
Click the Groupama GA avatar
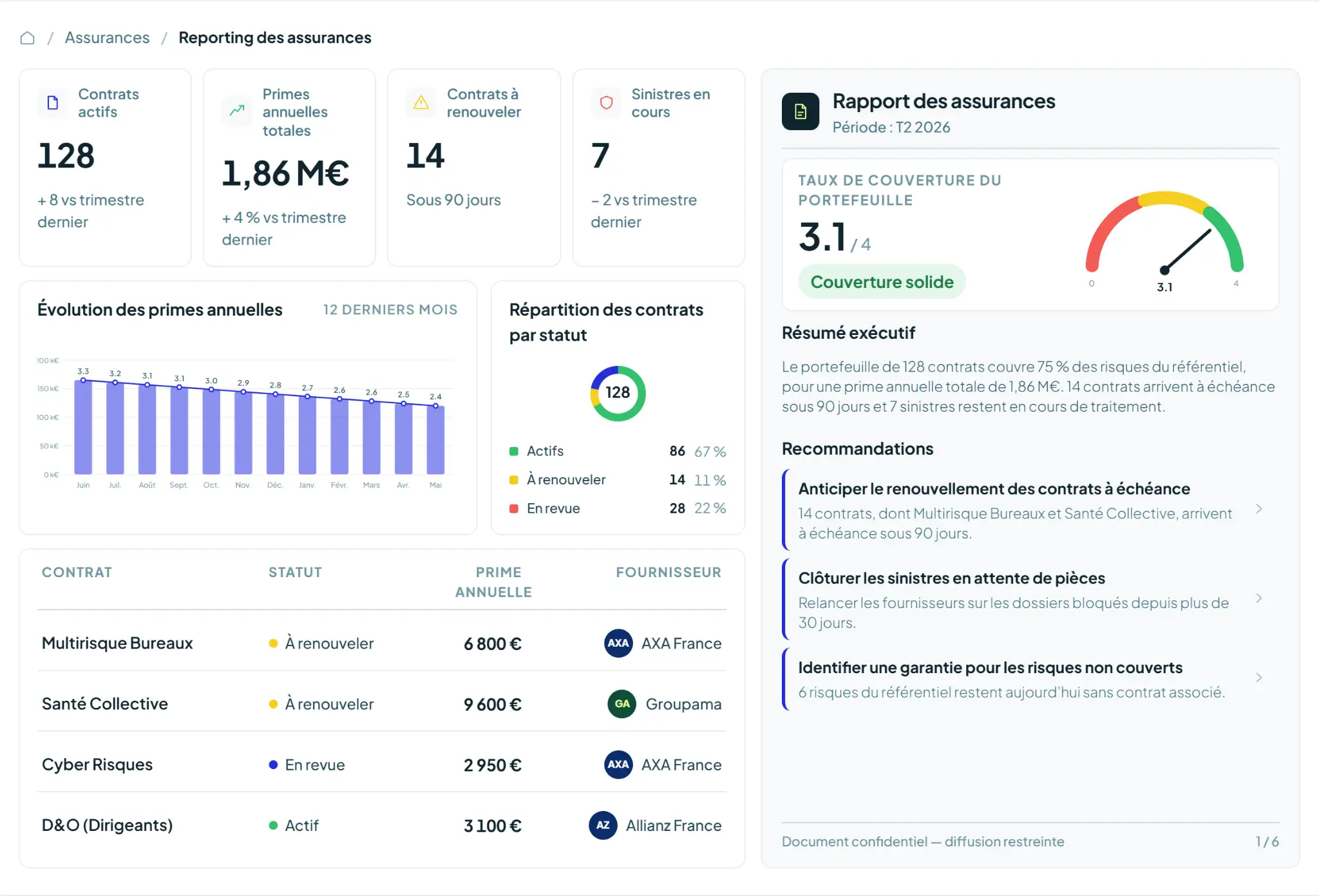(x=622, y=703)
